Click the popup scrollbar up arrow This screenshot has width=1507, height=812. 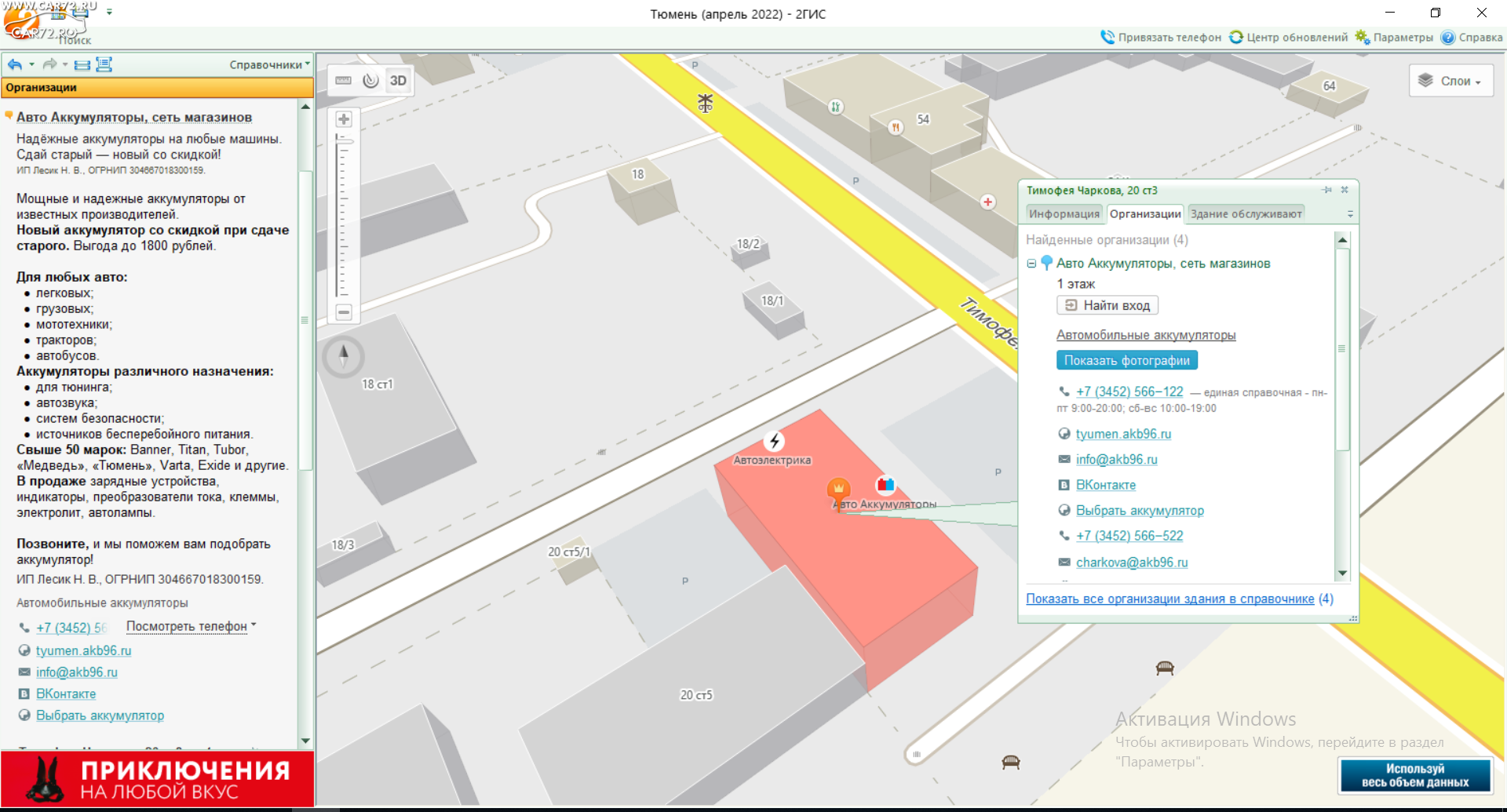coord(1342,240)
